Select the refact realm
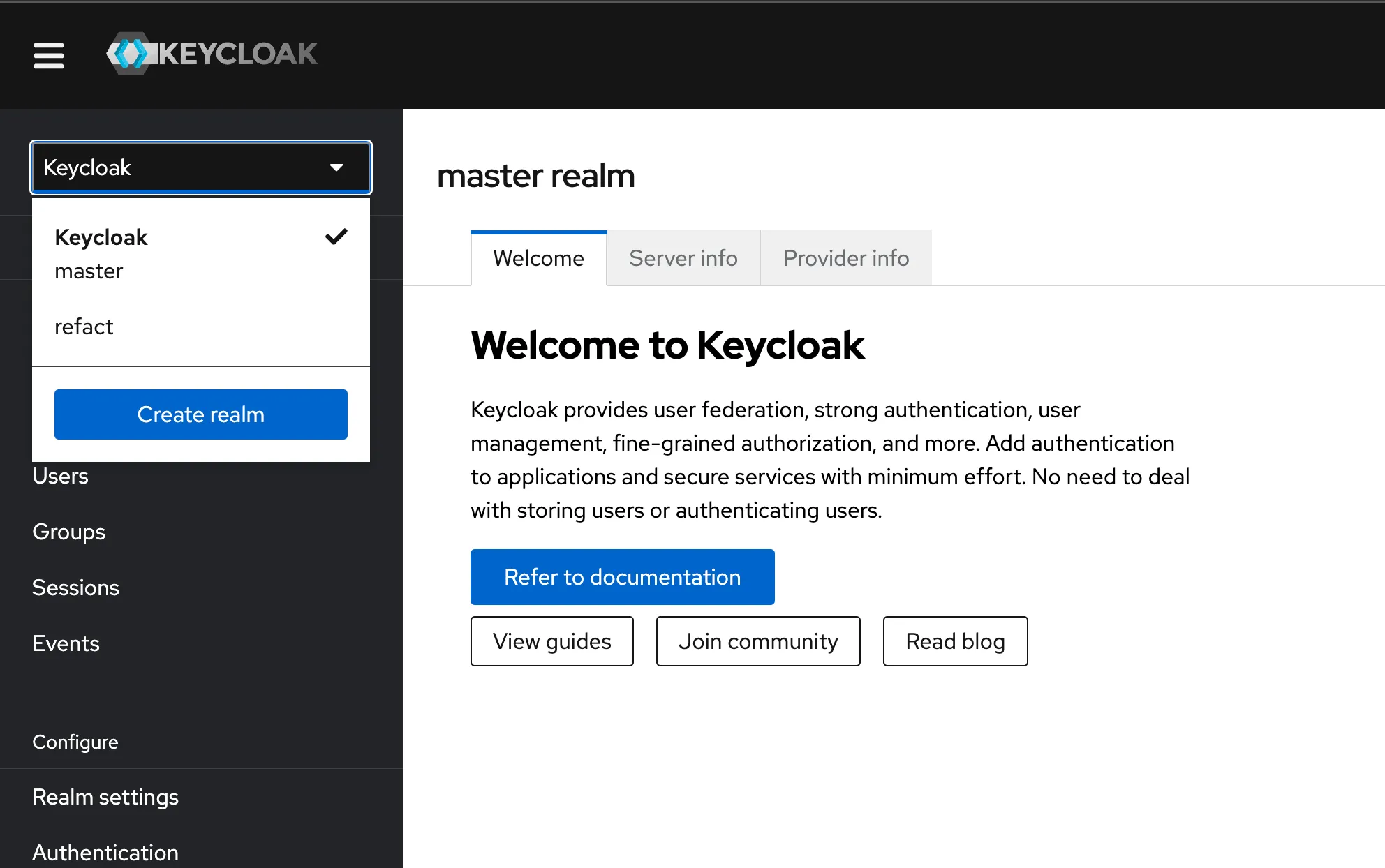This screenshot has height=868, width=1385. pos(84,327)
